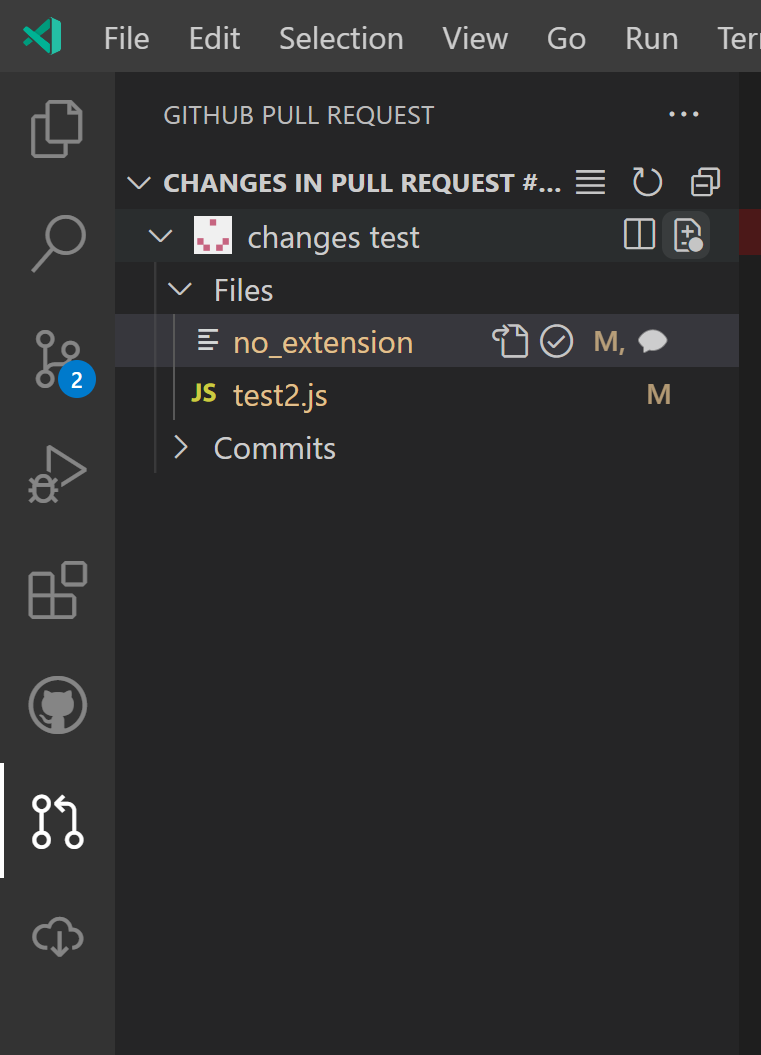Mark no_extension as viewed with checkmark
The height and width of the screenshot is (1055, 761).
coord(557,341)
